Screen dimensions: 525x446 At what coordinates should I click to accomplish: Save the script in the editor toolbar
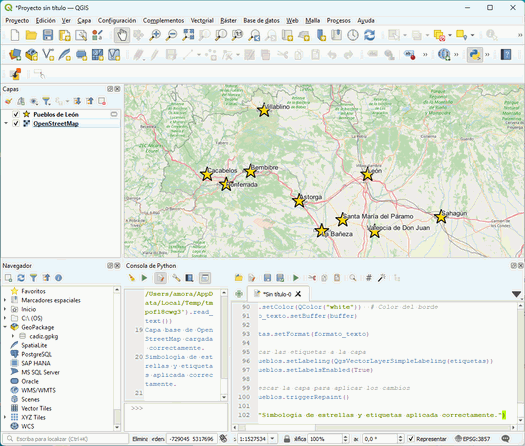(267, 278)
